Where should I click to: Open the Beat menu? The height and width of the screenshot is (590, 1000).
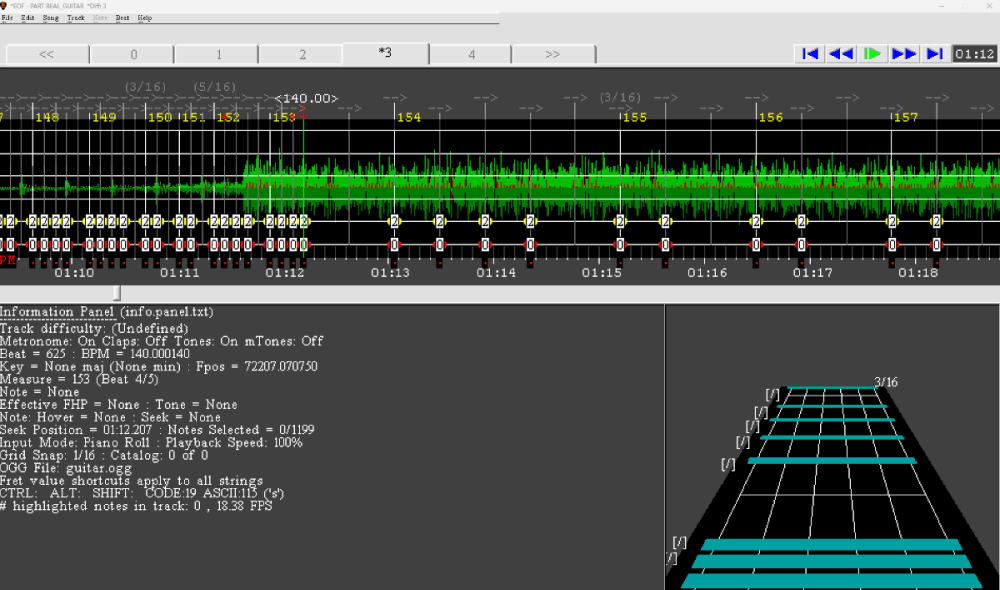pyautogui.click(x=122, y=18)
